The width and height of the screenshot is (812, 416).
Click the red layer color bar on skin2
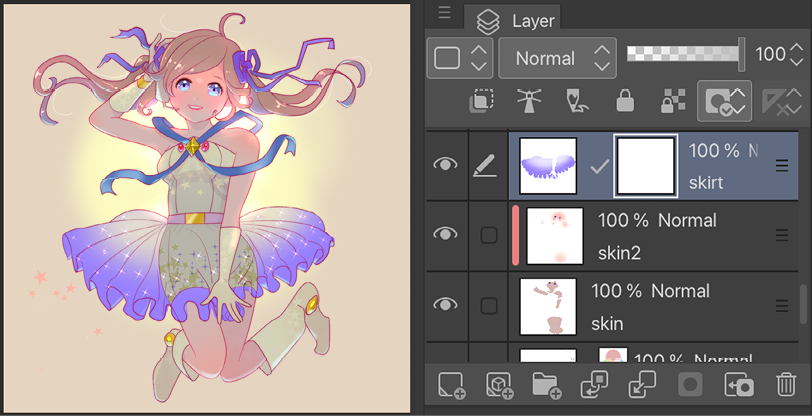pyautogui.click(x=515, y=236)
